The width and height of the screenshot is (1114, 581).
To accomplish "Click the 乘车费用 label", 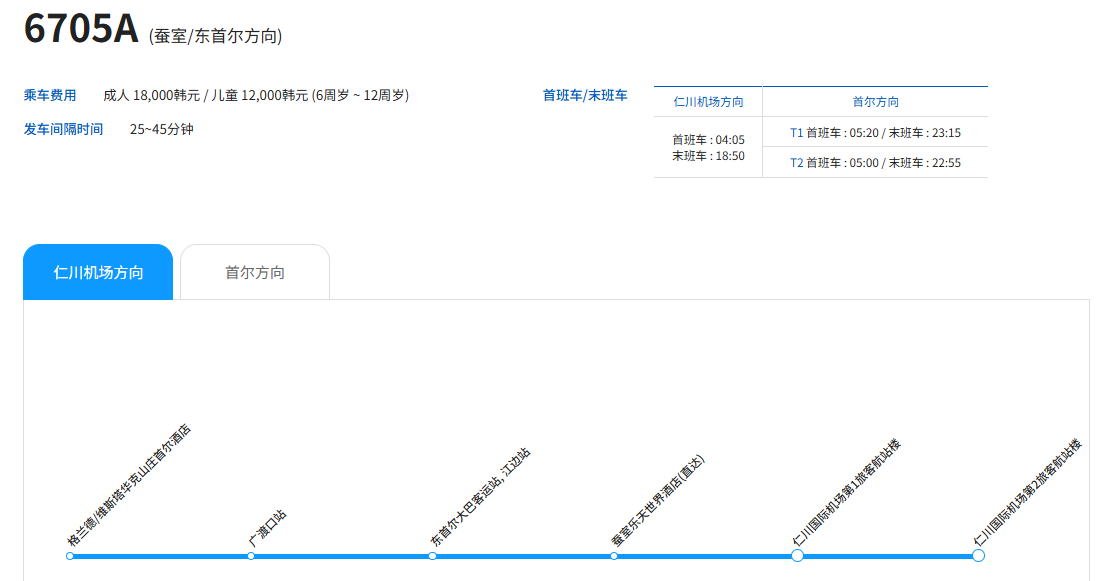I will pos(50,96).
